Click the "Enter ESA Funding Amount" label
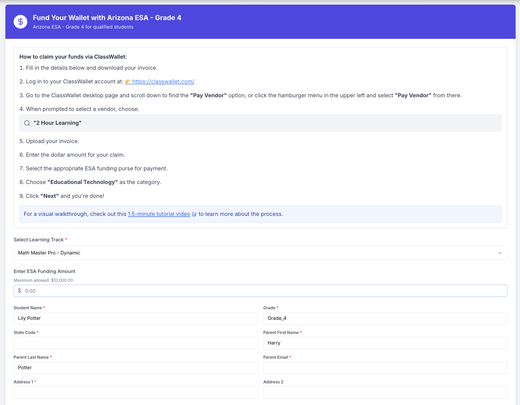520x405 pixels. (44, 271)
